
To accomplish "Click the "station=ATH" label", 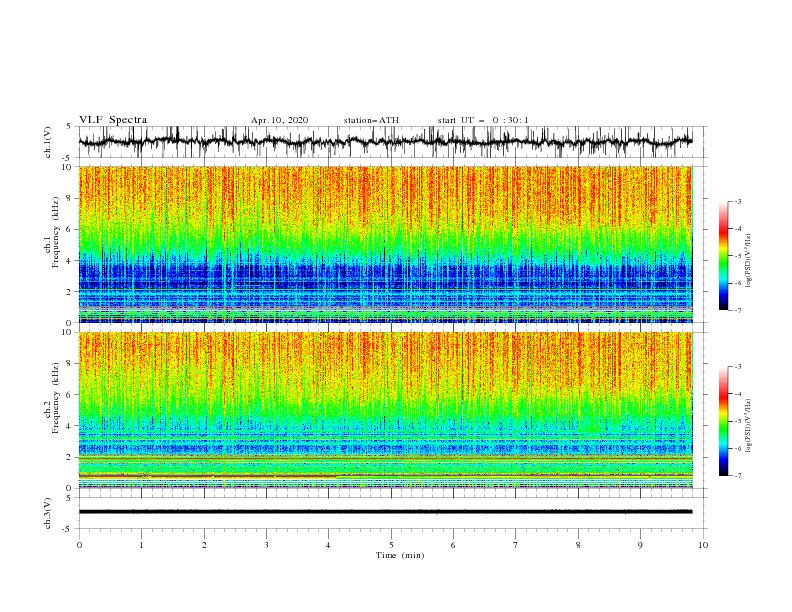I will tap(371, 120).
